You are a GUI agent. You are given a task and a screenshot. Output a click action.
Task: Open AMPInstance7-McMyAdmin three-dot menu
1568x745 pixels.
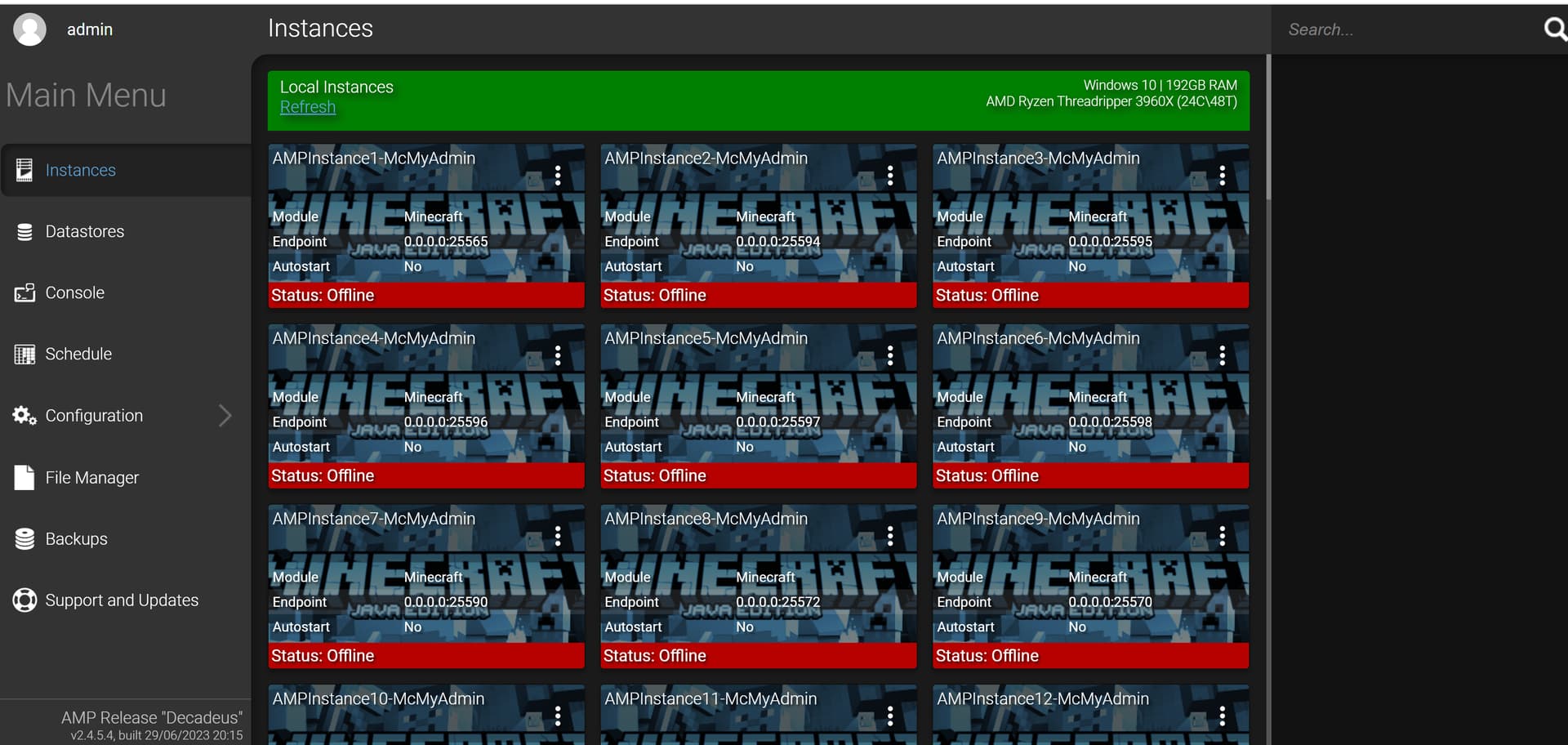coord(558,536)
